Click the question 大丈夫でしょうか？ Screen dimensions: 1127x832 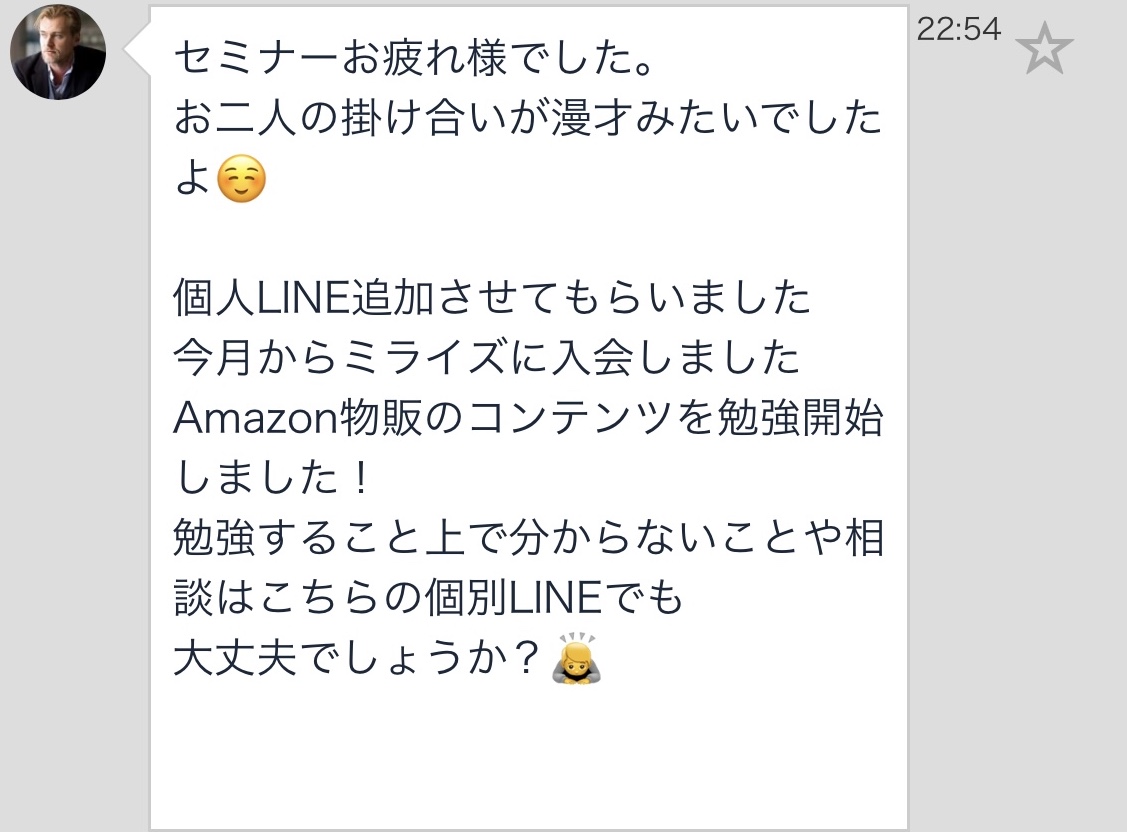pyautogui.click(x=356, y=657)
